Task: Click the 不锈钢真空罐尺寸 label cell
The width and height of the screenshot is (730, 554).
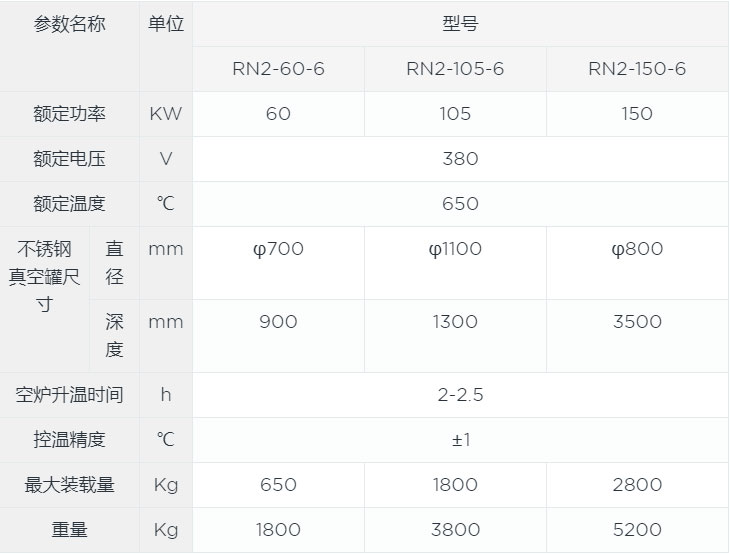Action: click(45, 277)
